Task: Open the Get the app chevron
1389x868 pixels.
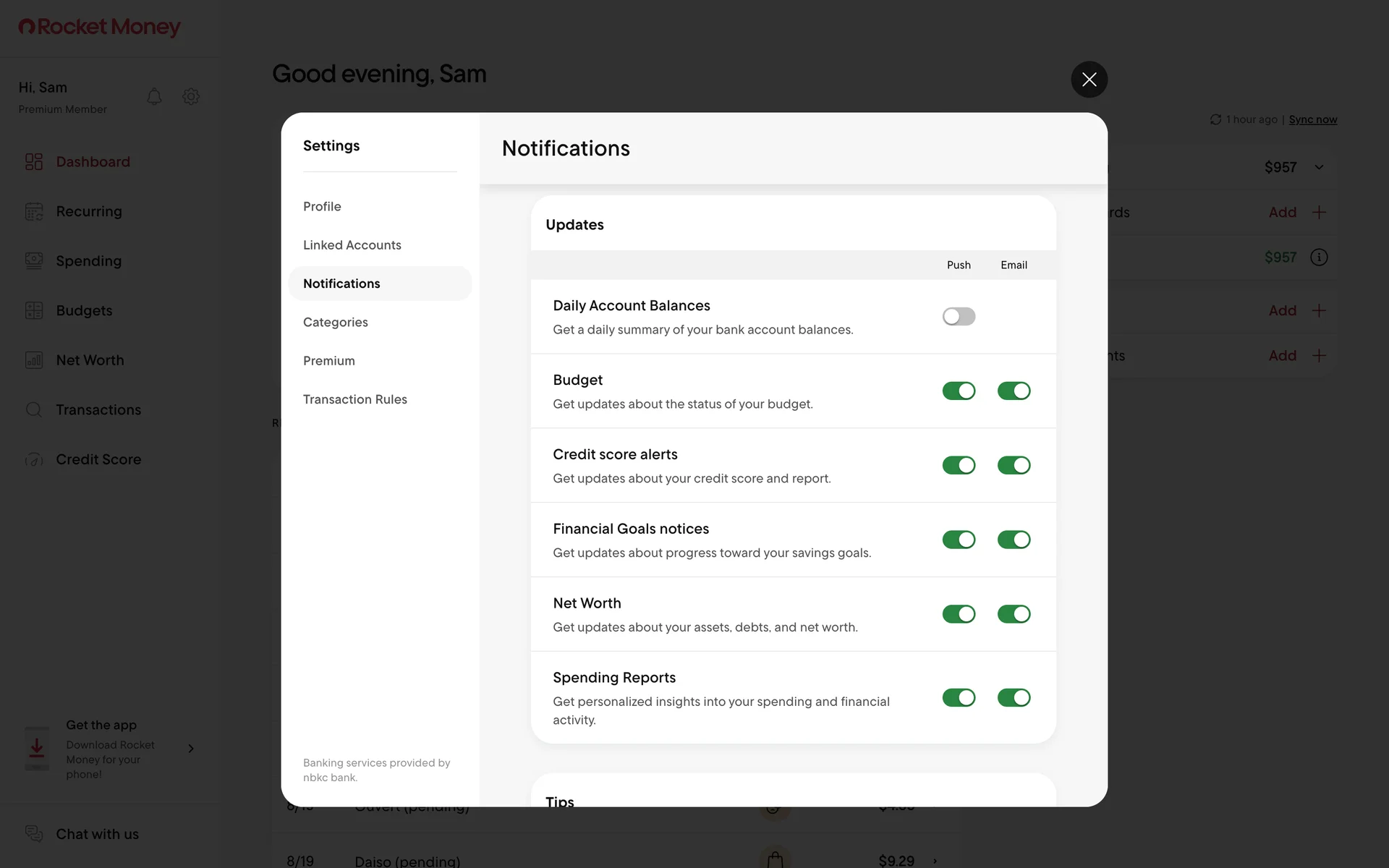Action: pos(191,749)
